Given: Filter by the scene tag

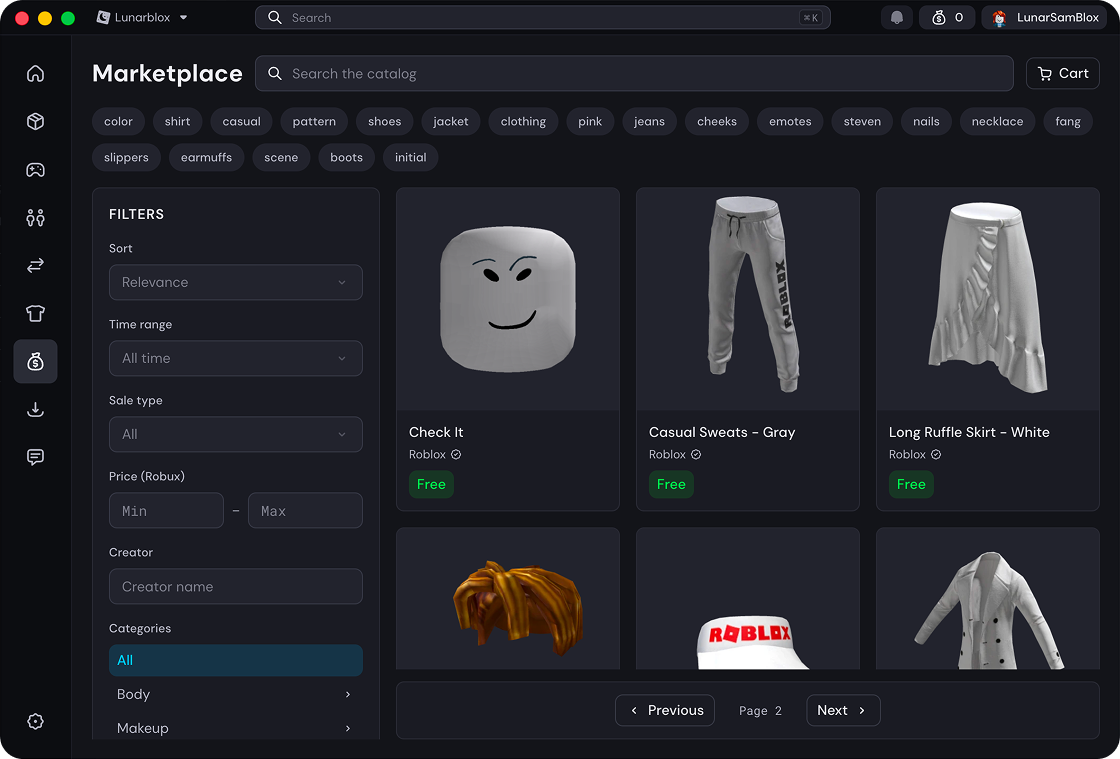Looking at the screenshot, I should click(281, 157).
